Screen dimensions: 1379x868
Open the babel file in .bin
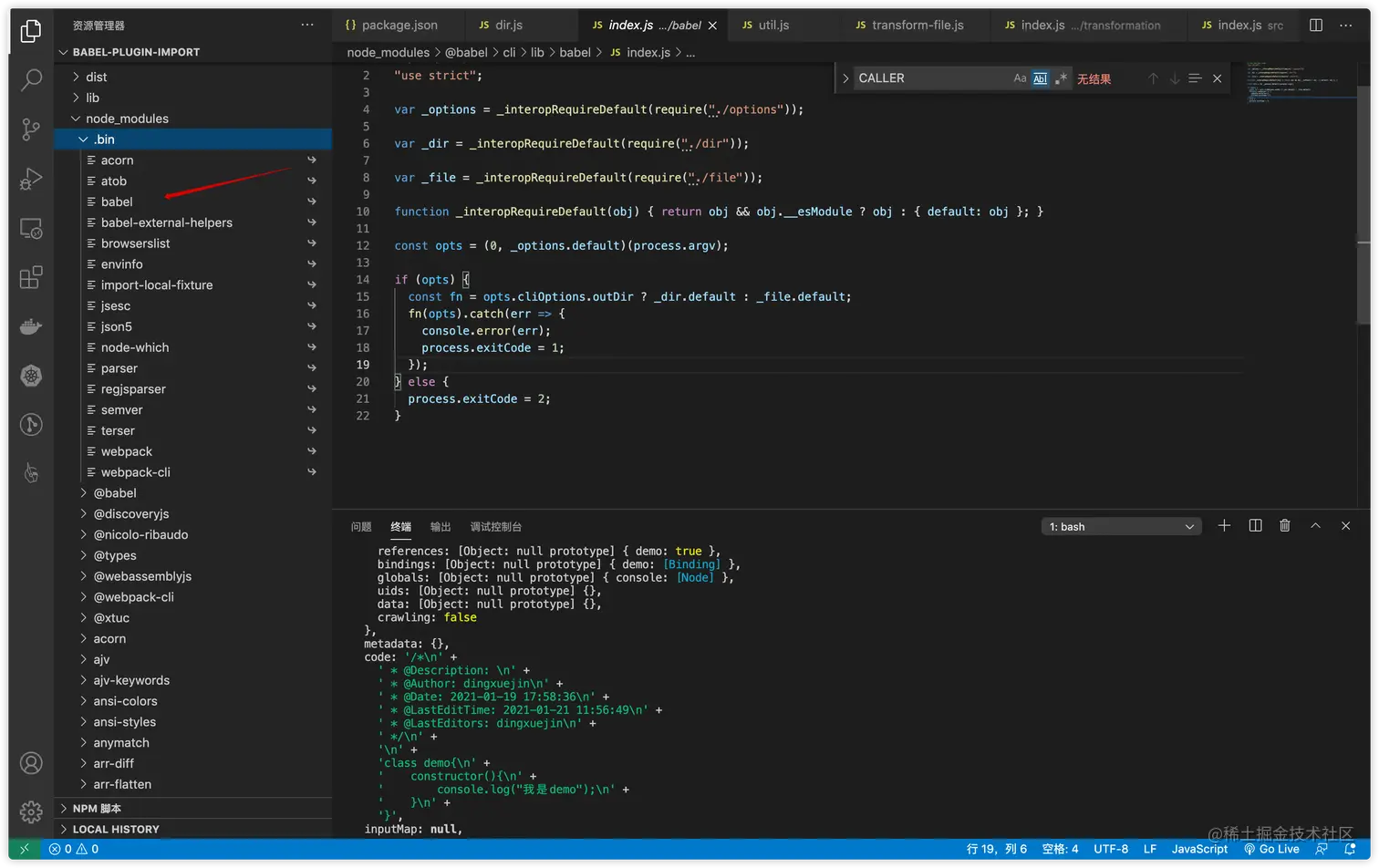pyautogui.click(x=192, y=201)
